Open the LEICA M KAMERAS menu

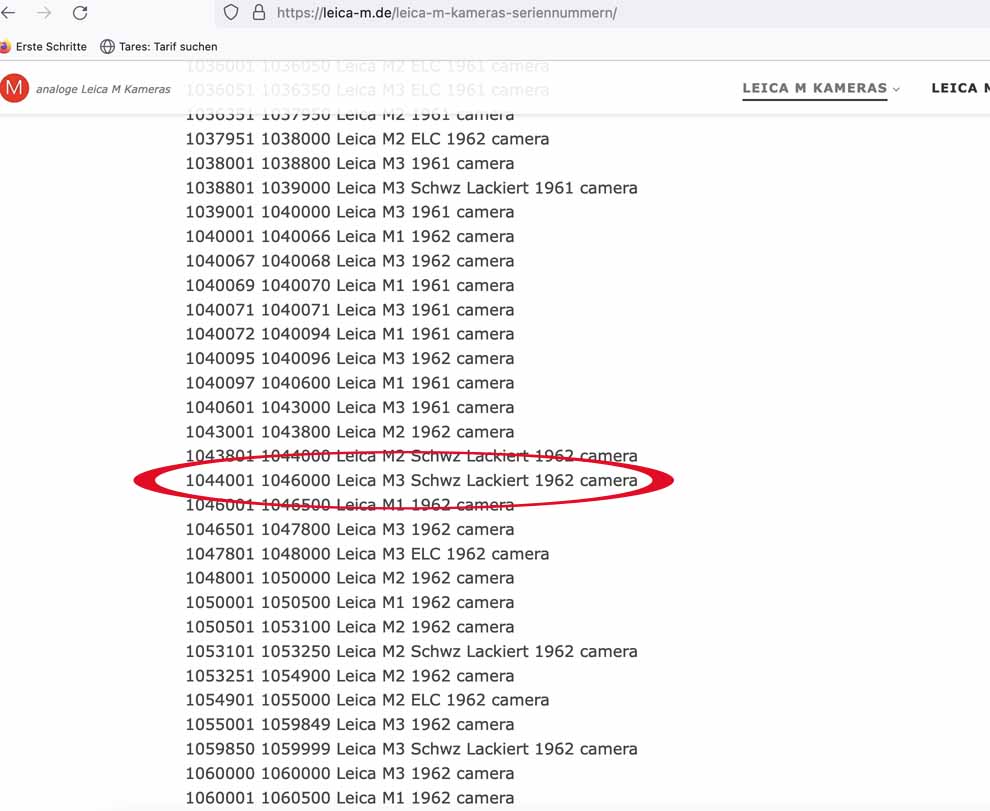pyautogui.click(x=814, y=88)
